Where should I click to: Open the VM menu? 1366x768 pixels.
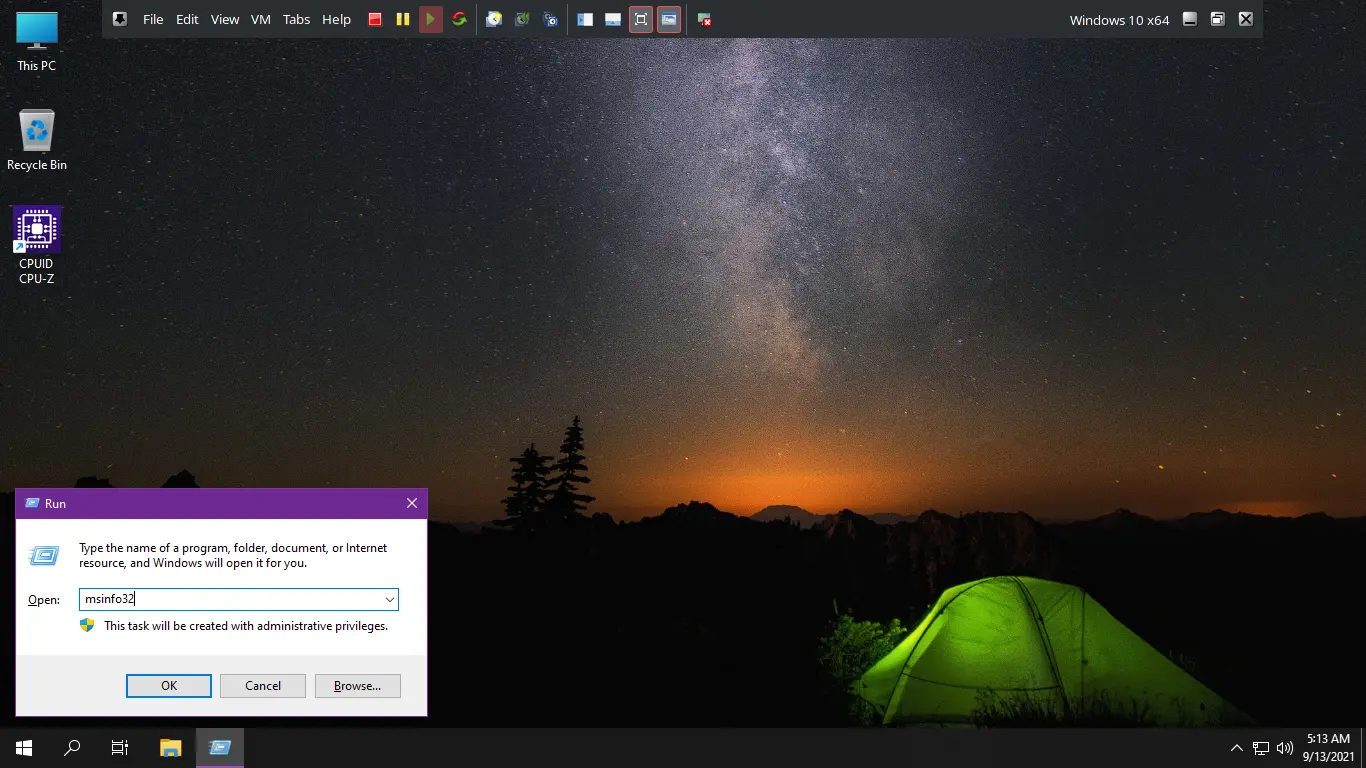[261, 19]
